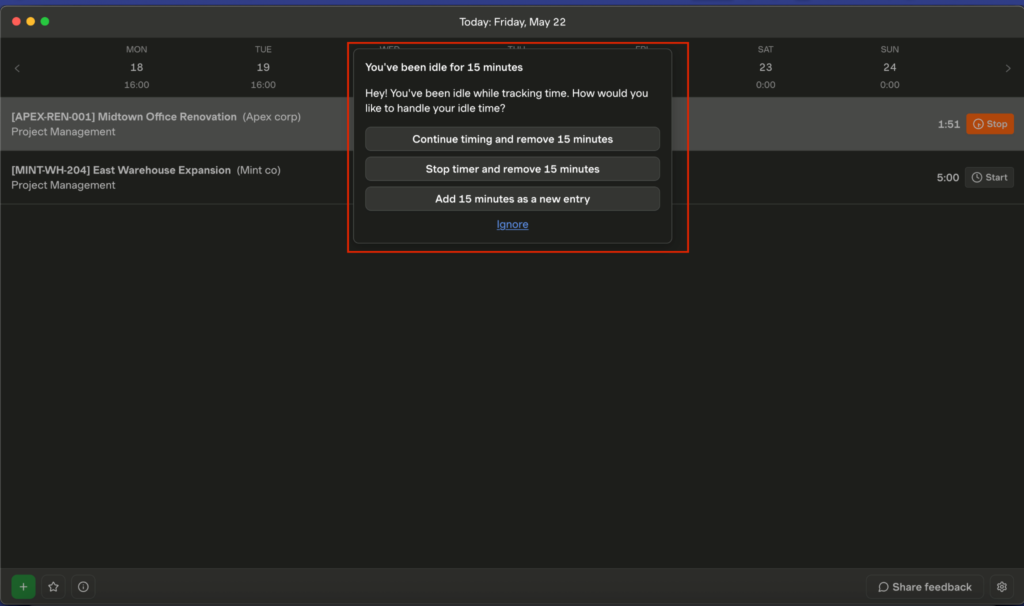Click the "Today: Friday, May 22" title
Viewport: 1024px width, 606px height.
click(512, 22)
